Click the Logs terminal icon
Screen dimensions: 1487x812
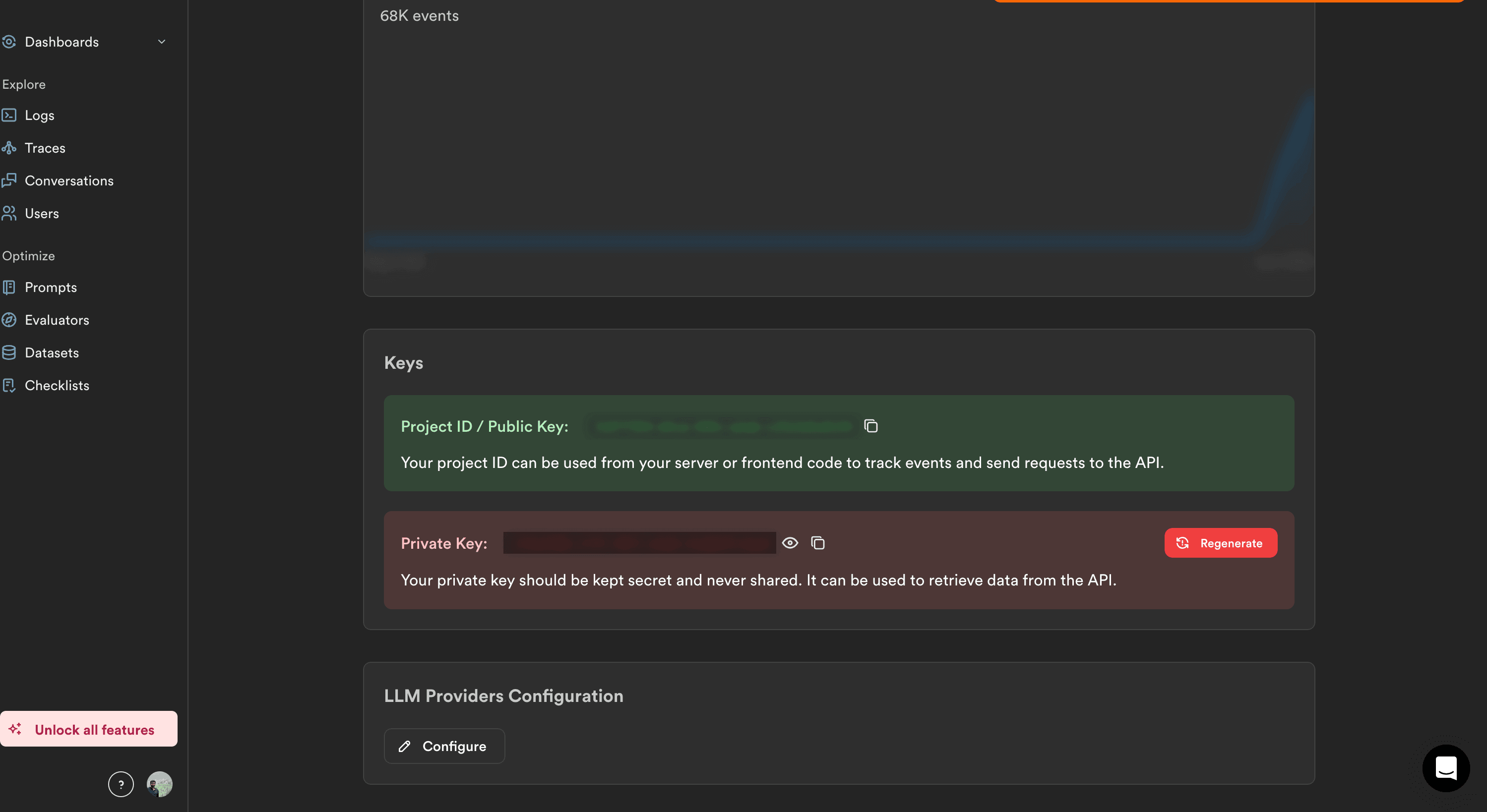(8, 115)
